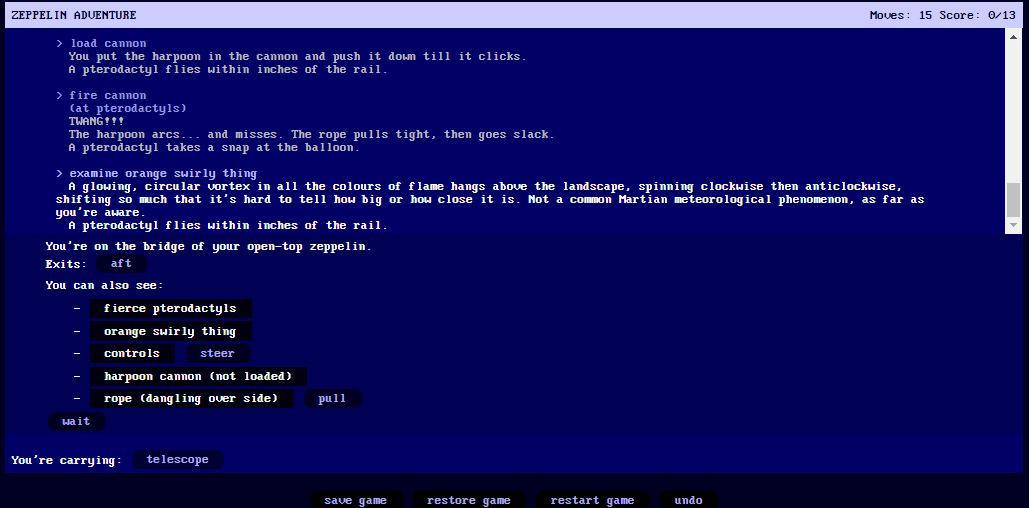Click 'A pterodactyl takes a snap' line
1029x508 pixels.
coord(214,148)
